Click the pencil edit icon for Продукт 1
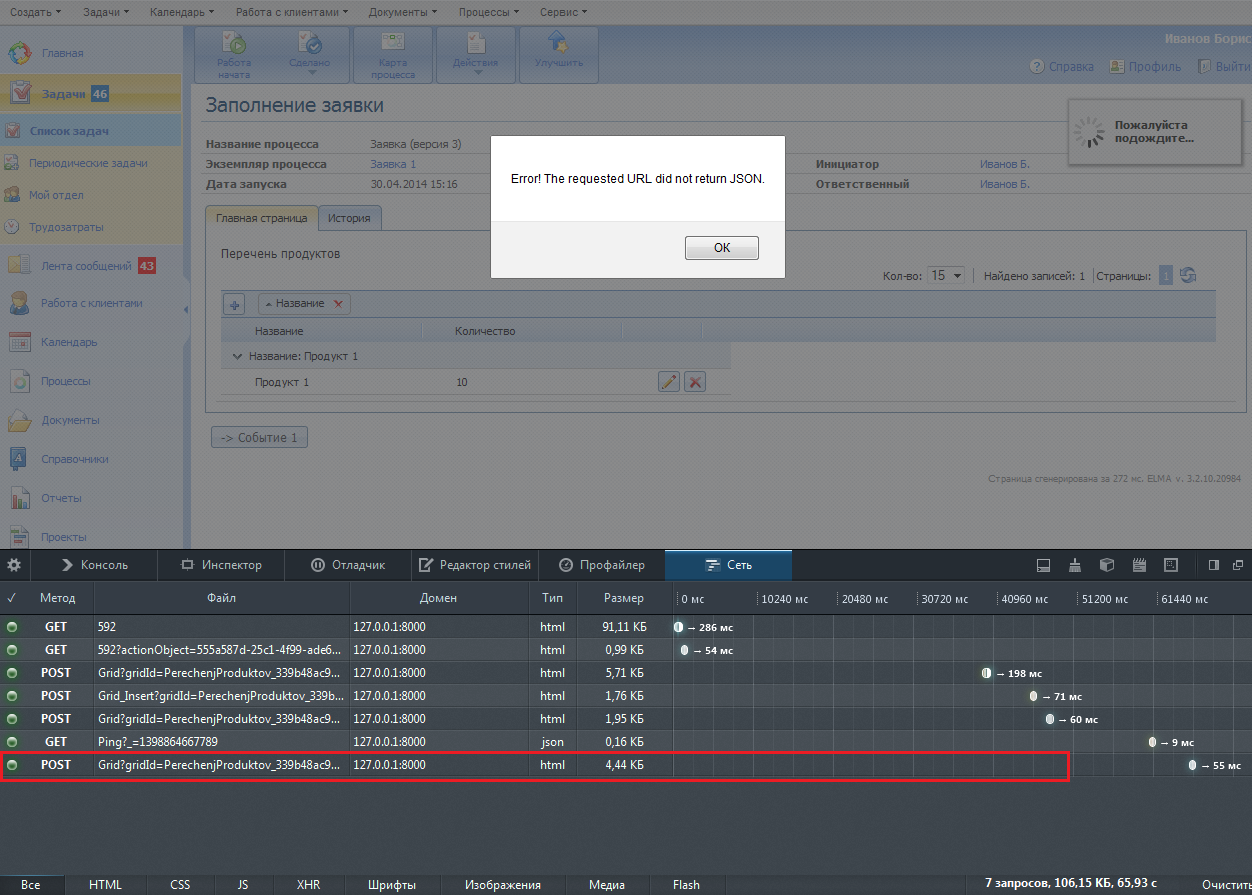This screenshot has height=895, width=1252. pyautogui.click(x=669, y=382)
